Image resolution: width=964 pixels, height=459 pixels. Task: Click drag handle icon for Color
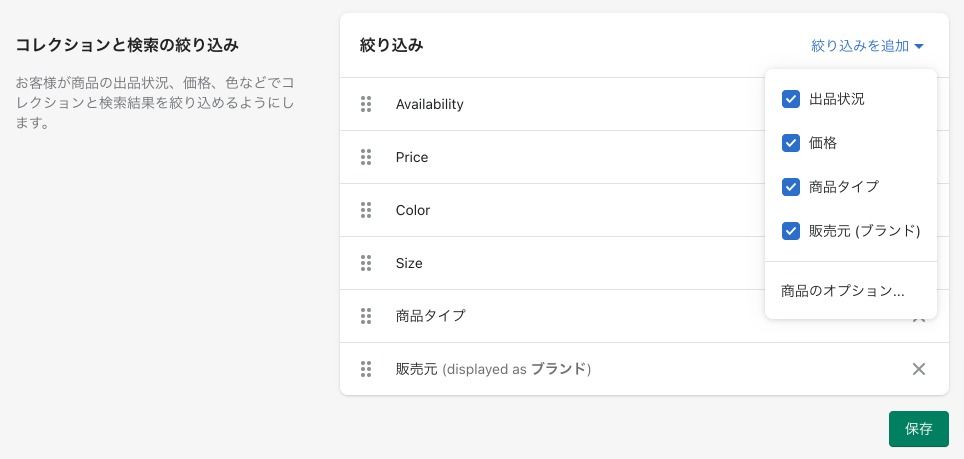click(366, 210)
